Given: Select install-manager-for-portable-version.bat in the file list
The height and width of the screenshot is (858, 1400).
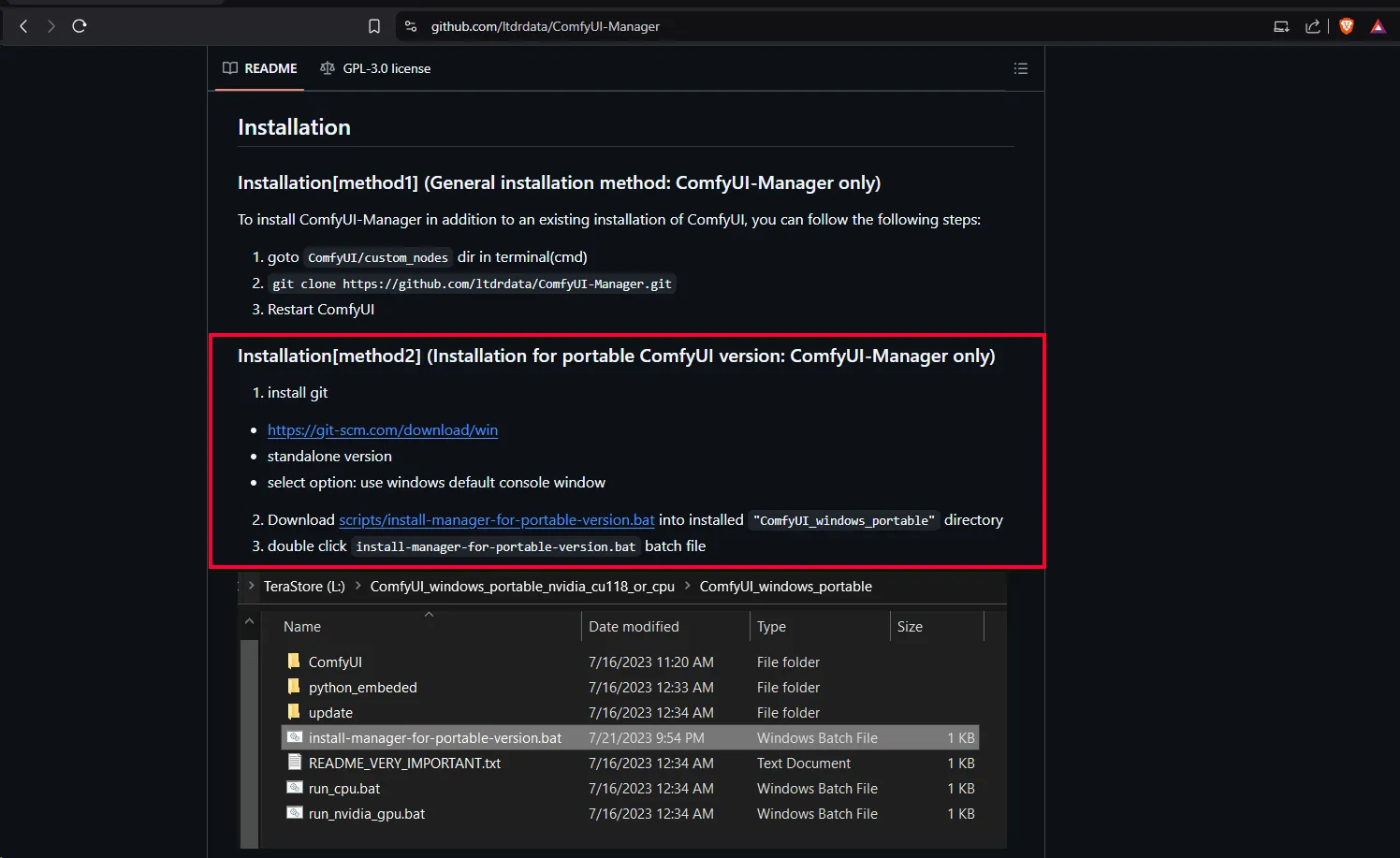Looking at the screenshot, I should click(x=434, y=738).
